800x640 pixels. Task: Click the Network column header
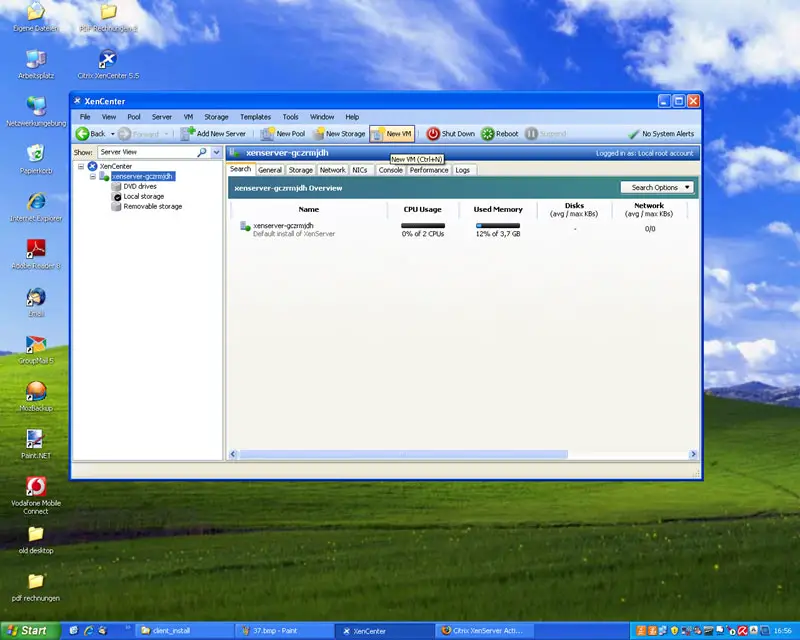649,209
